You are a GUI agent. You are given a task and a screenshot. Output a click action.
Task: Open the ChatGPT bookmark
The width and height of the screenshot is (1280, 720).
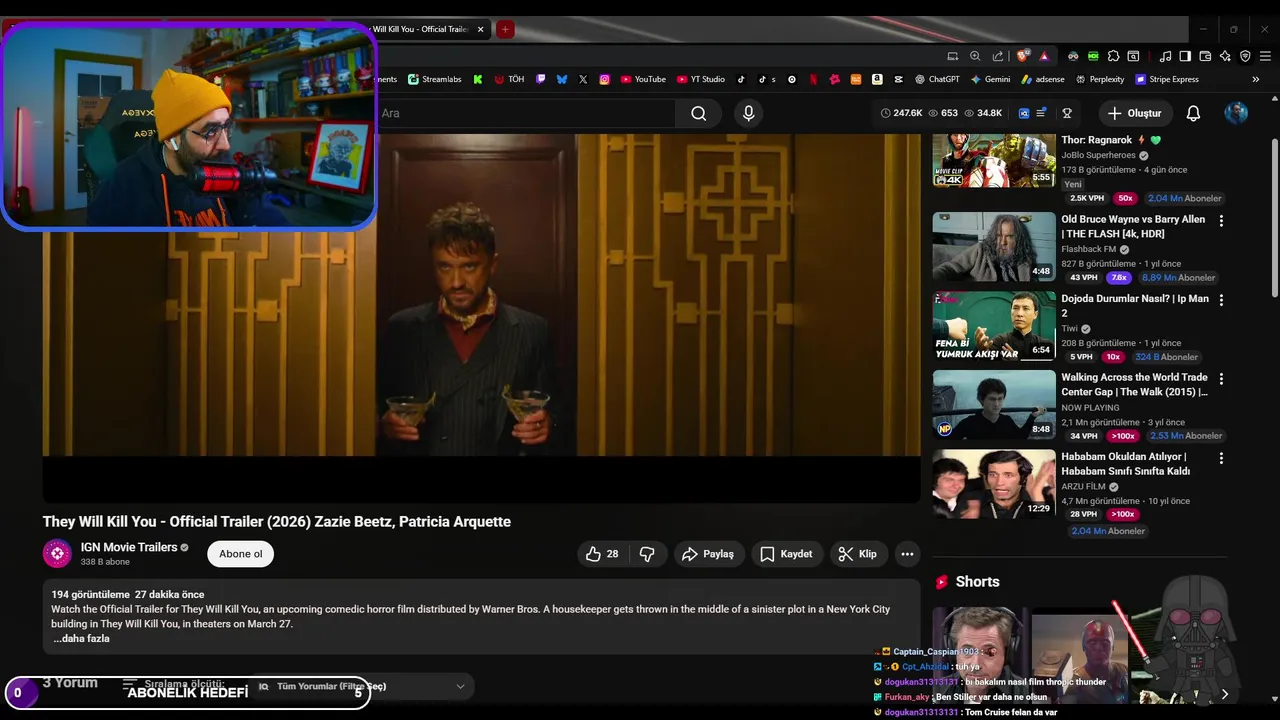point(937,79)
